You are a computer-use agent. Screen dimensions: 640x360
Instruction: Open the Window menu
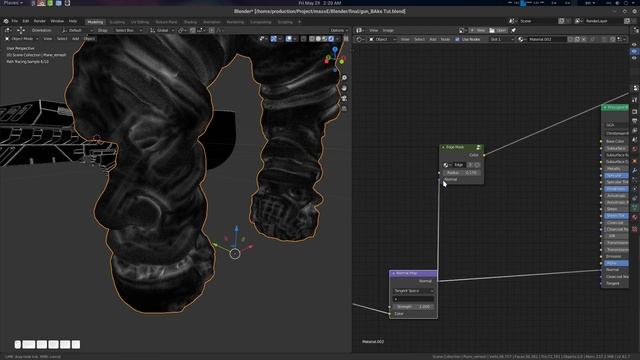pyautogui.click(x=57, y=21)
